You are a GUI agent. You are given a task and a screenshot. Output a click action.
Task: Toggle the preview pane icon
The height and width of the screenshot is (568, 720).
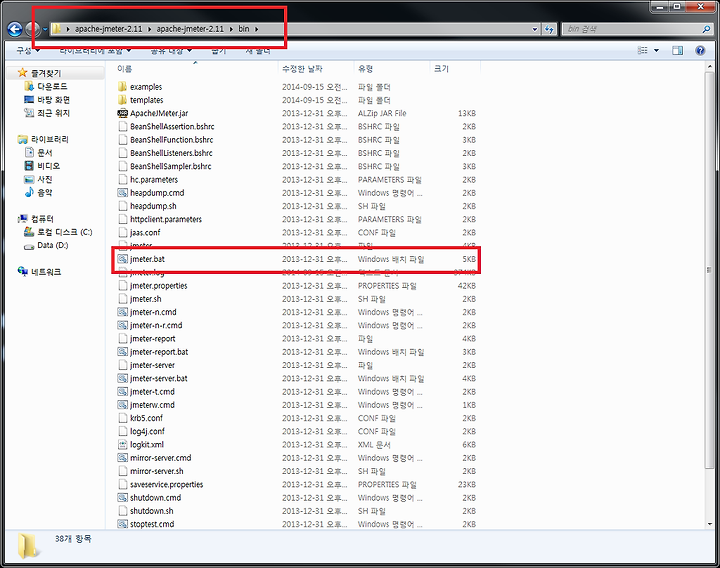tap(677, 51)
